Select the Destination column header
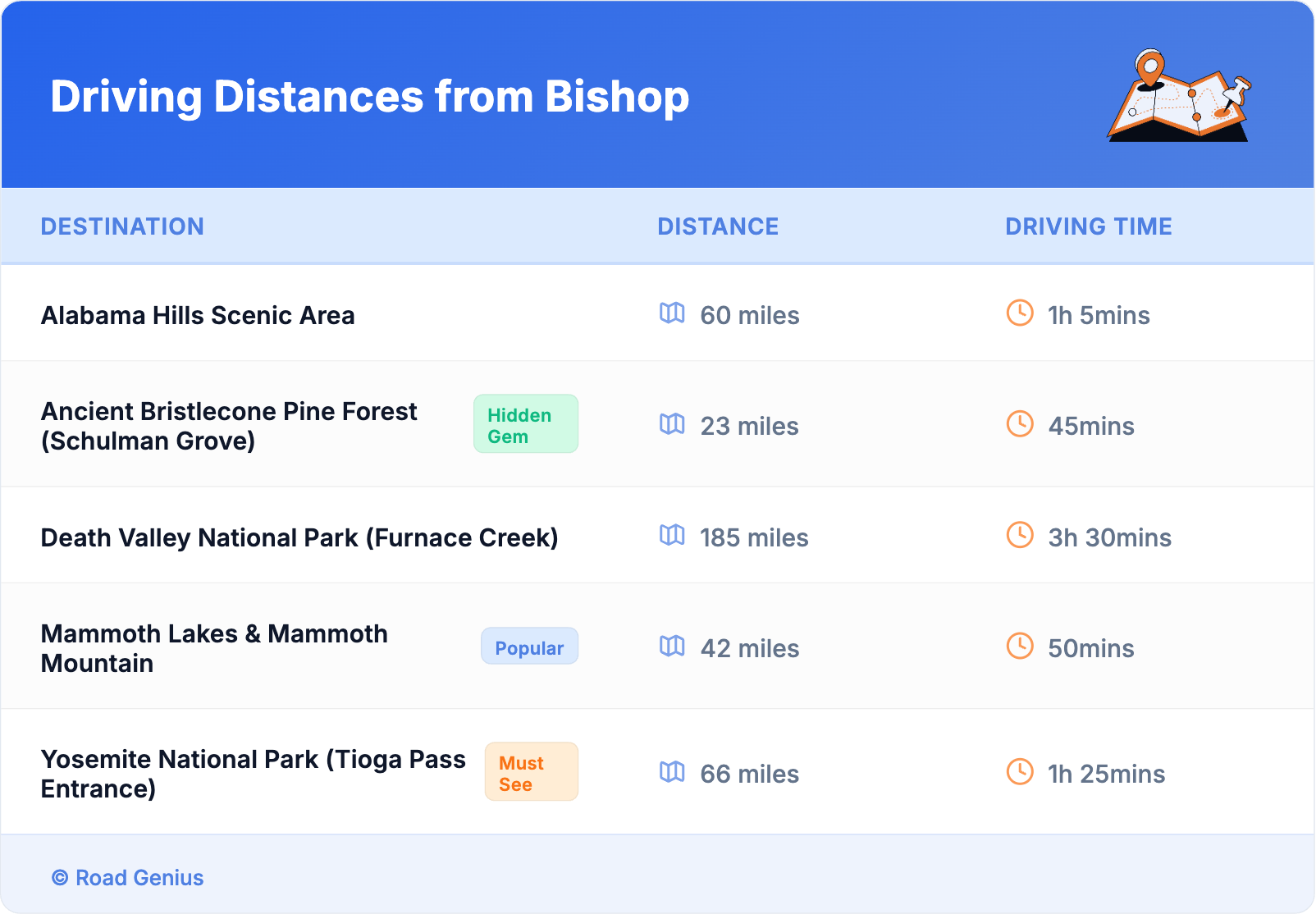The height and width of the screenshot is (914, 1316). 122,226
